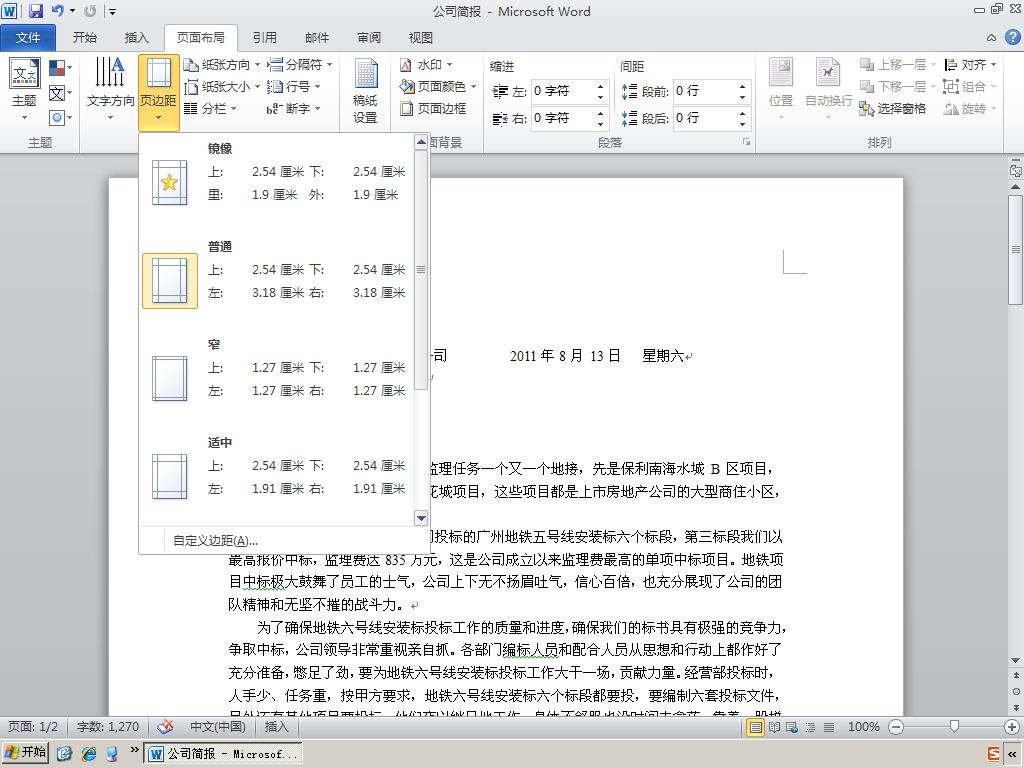The width and height of the screenshot is (1024, 768).
Task: Toggle the 页边距 margins button
Action: tap(159, 92)
